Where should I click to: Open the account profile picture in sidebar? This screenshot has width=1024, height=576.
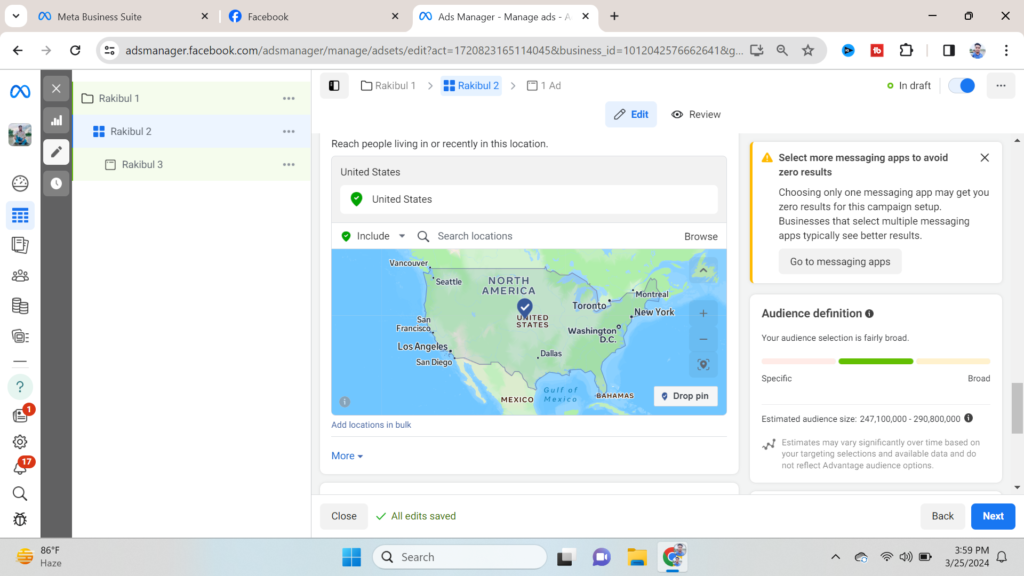pos(20,135)
